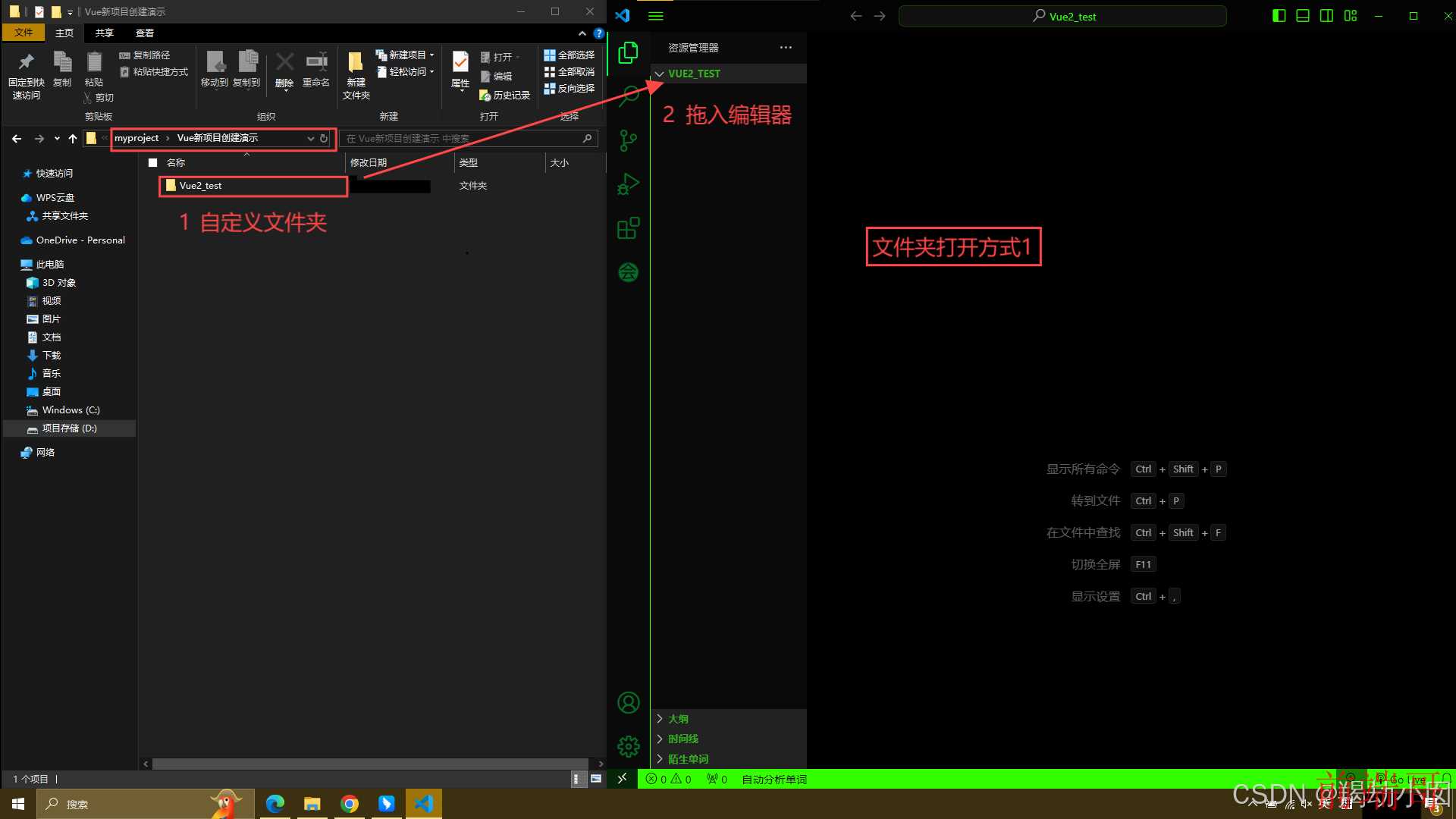Click the horizontal scrollbar in file list
The image size is (1456, 819).
pos(370,764)
